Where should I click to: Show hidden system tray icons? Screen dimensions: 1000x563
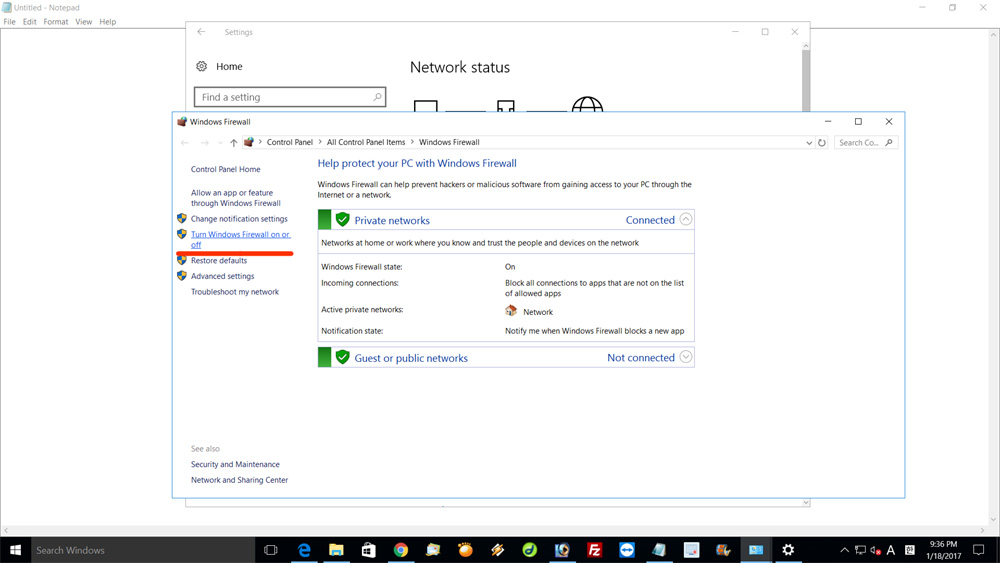[844, 550]
